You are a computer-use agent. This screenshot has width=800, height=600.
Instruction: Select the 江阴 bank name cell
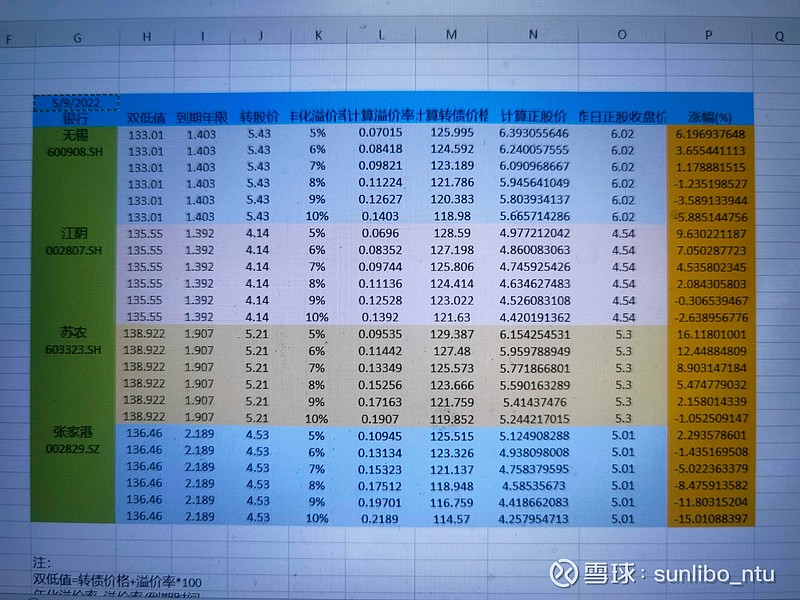click(74, 234)
